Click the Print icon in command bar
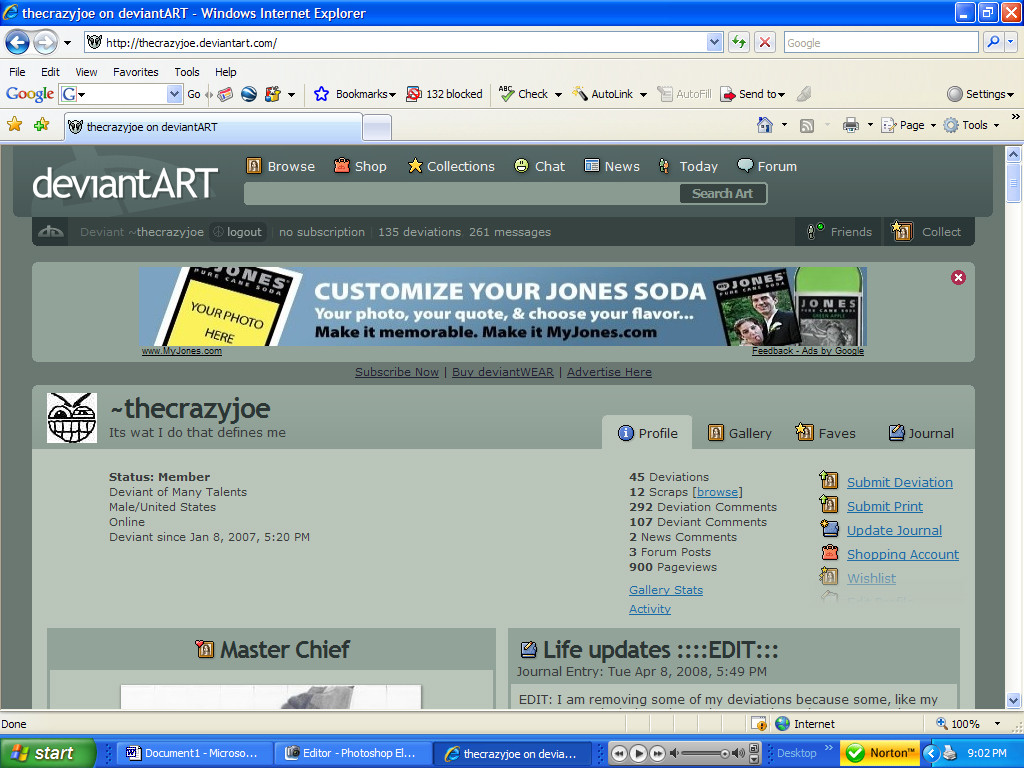The width and height of the screenshot is (1024, 768). pyautogui.click(x=850, y=125)
